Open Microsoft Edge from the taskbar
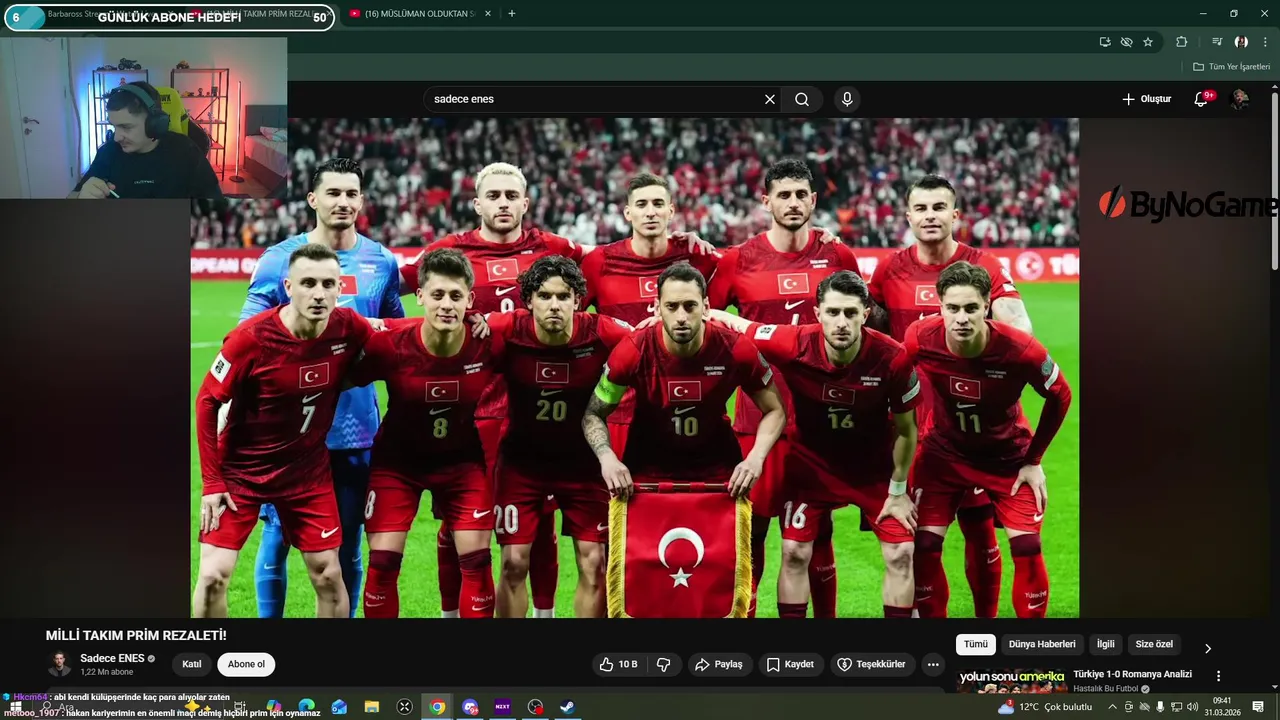 click(x=307, y=707)
